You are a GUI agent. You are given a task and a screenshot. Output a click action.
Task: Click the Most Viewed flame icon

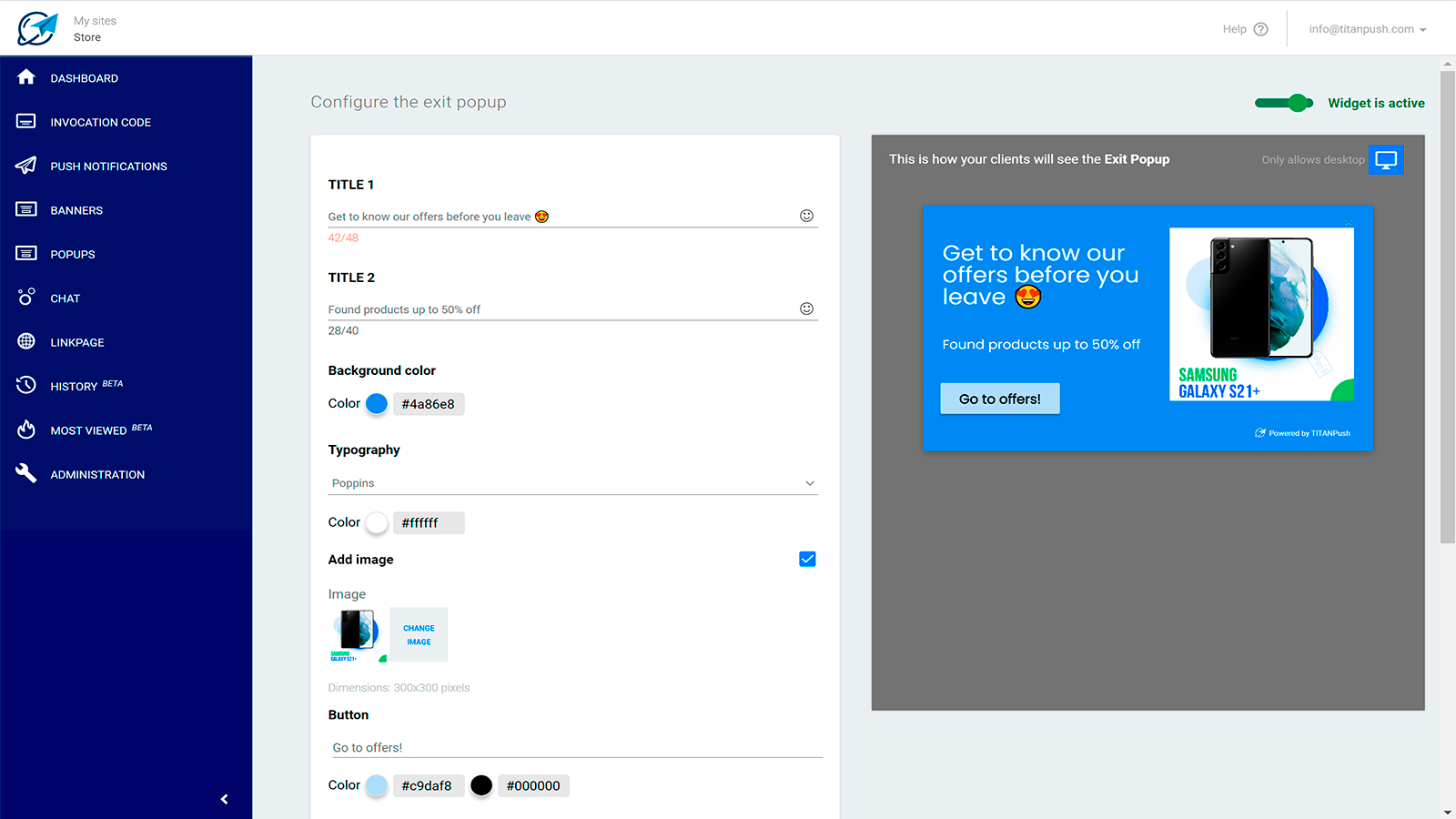coord(26,429)
